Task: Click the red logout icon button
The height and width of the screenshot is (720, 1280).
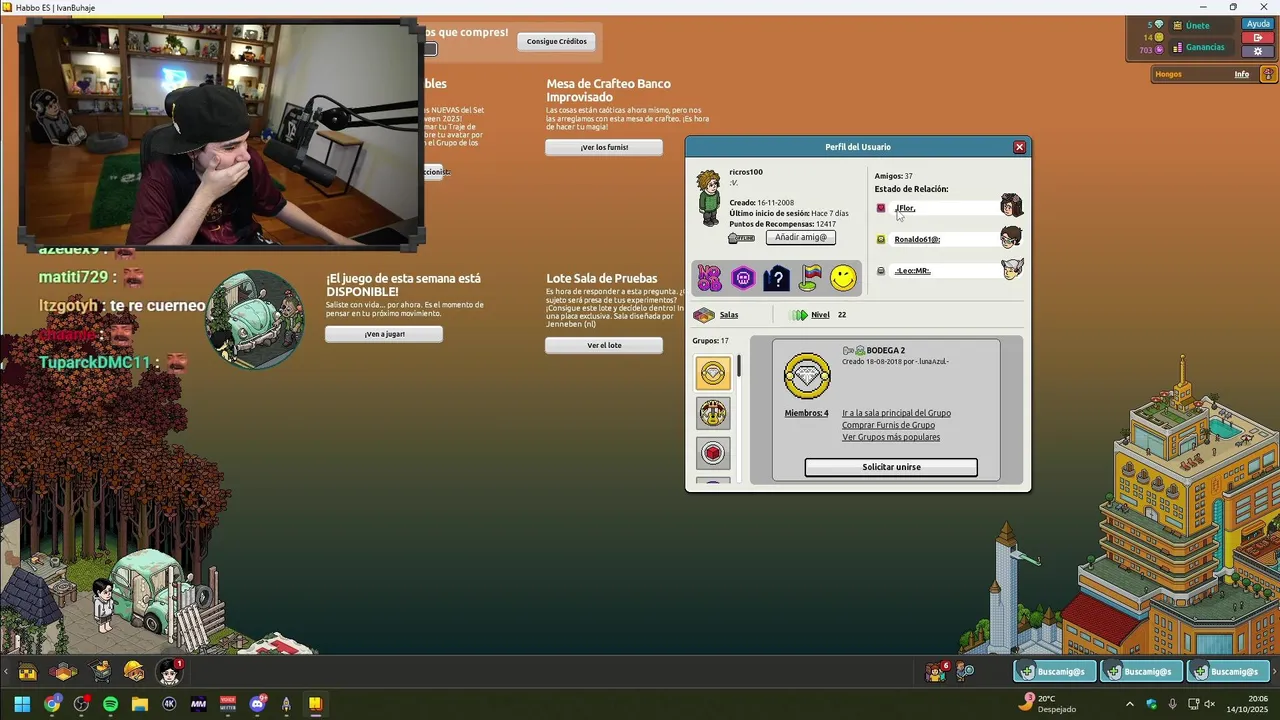Action: (x=1259, y=37)
